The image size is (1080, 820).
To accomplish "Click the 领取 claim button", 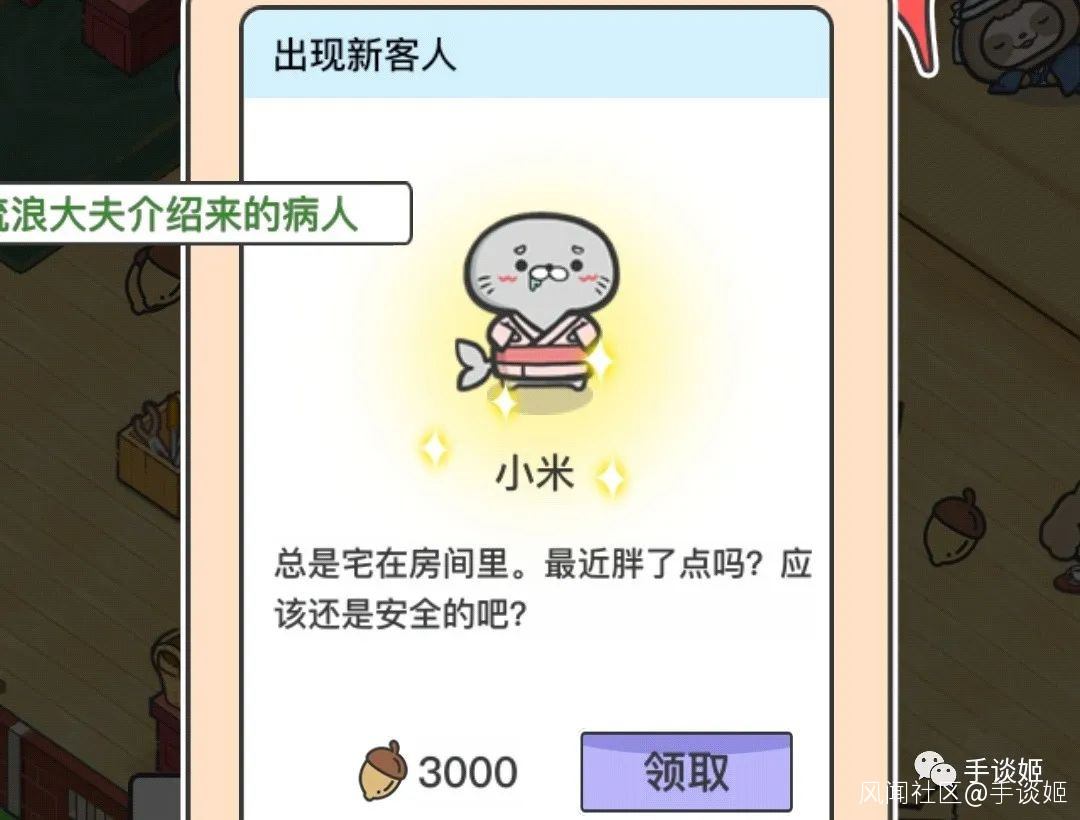I will coord(686,771).
